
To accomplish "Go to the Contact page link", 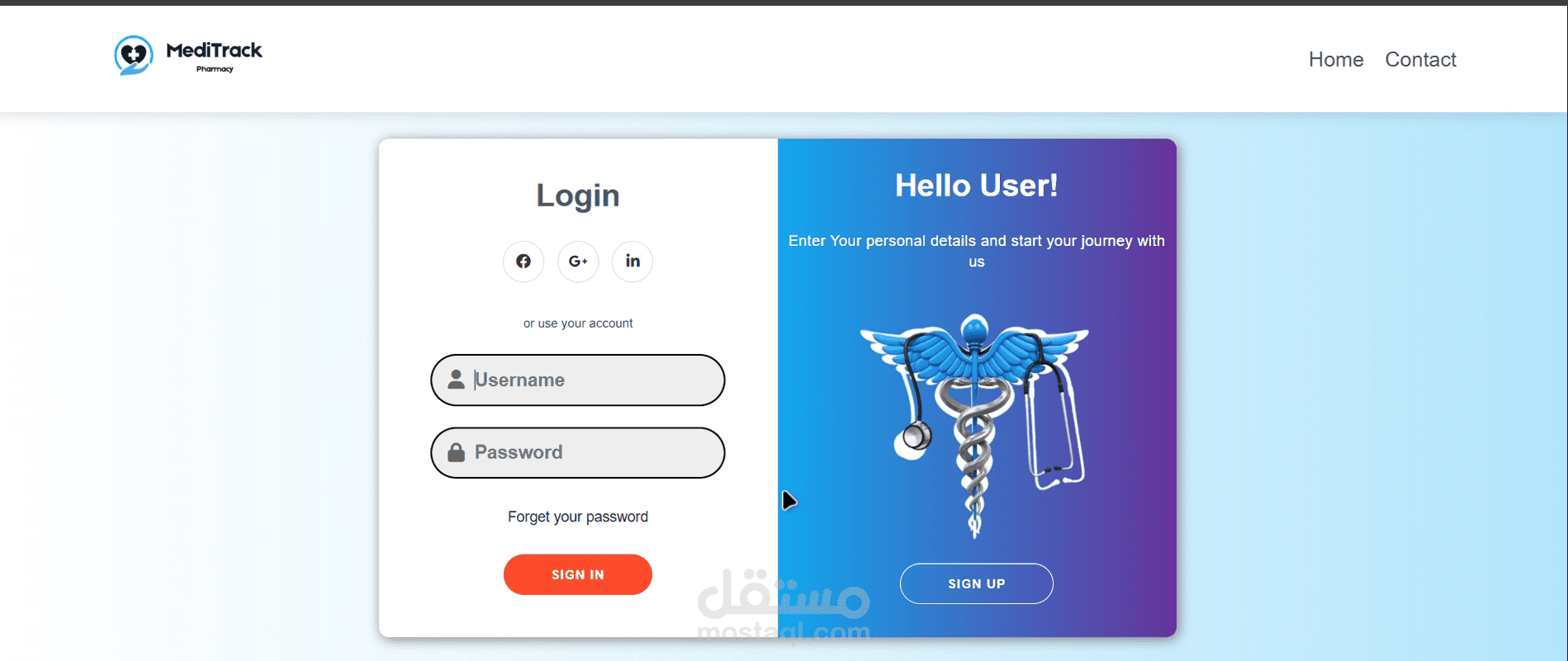I will (x=1420, y=59).
